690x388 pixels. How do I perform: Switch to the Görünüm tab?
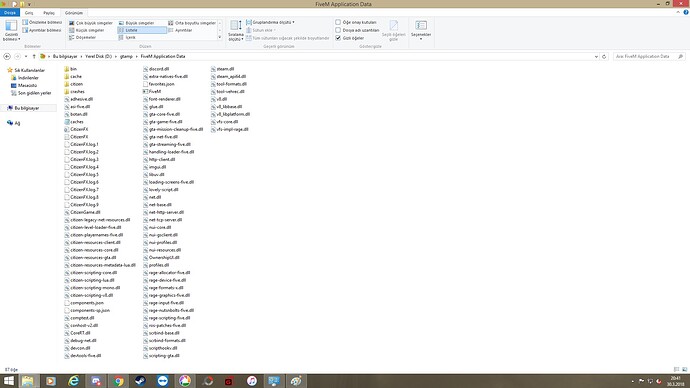tap(74, 13)
